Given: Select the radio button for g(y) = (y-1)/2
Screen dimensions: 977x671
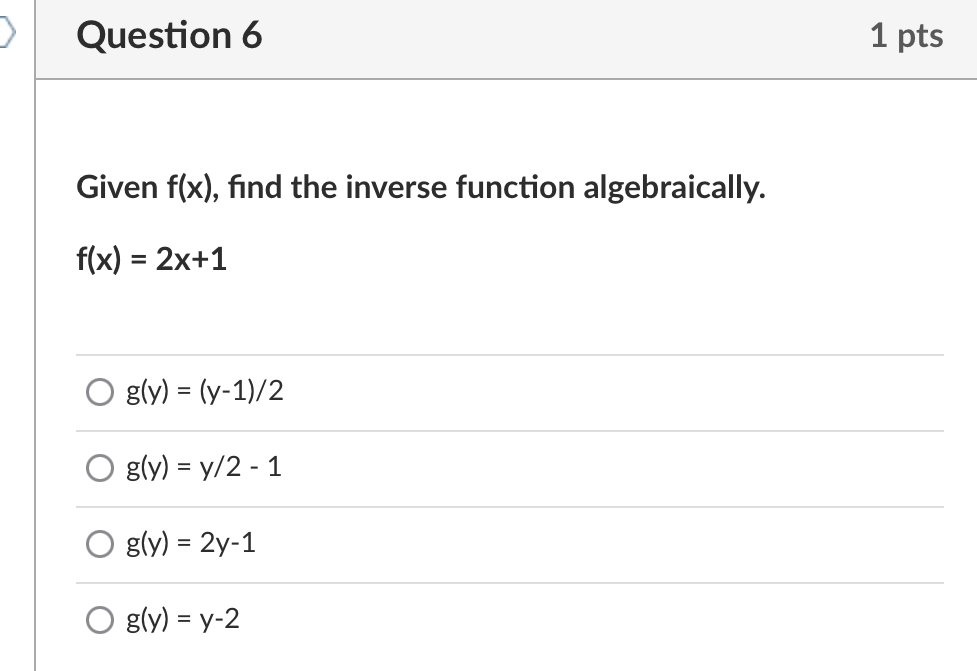Looking at the screenshot, I should pyautogui.click(x=100, y=393).
